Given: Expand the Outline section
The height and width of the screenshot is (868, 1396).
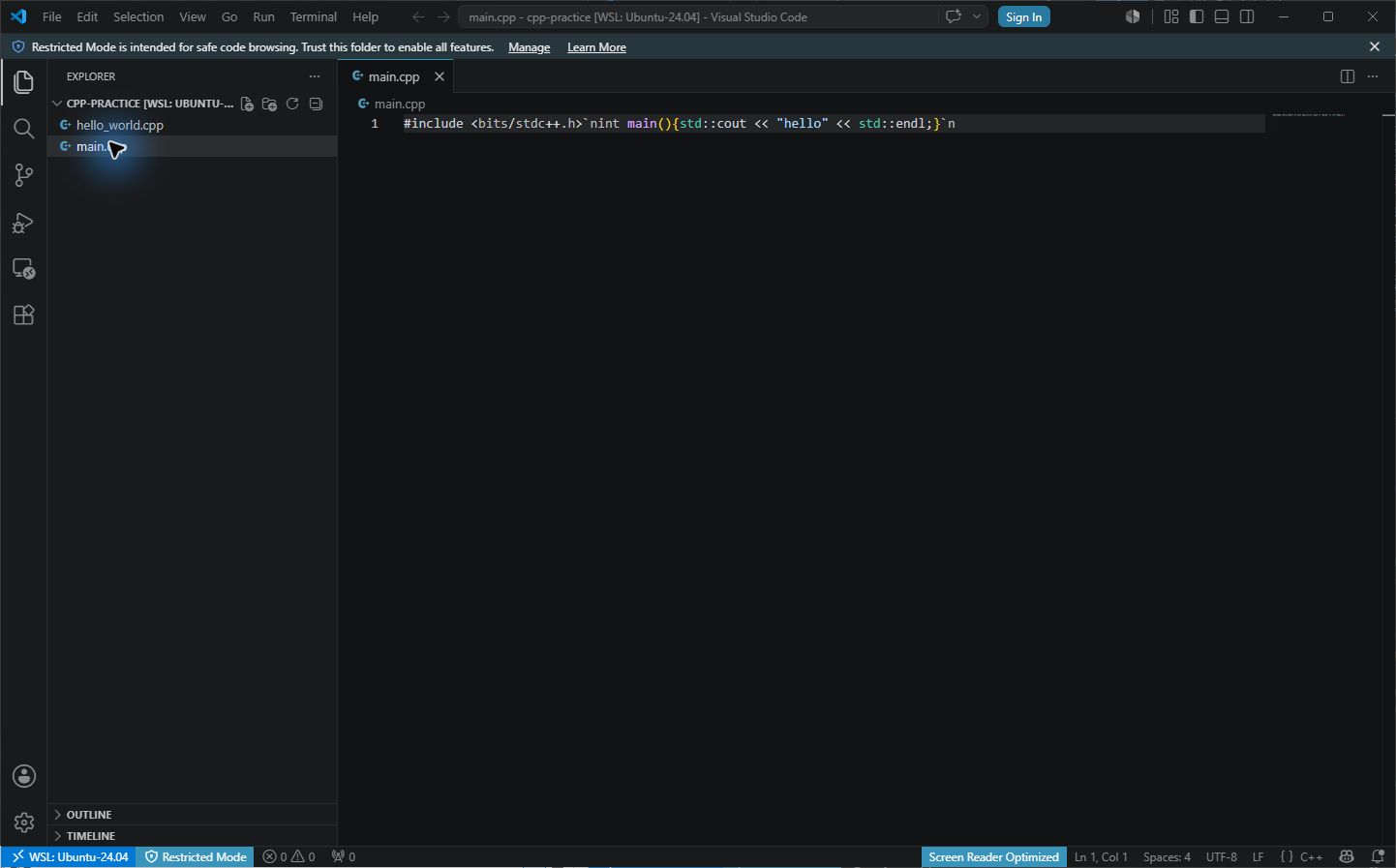Looking at the screenshot, I should [x=192, y=815].
